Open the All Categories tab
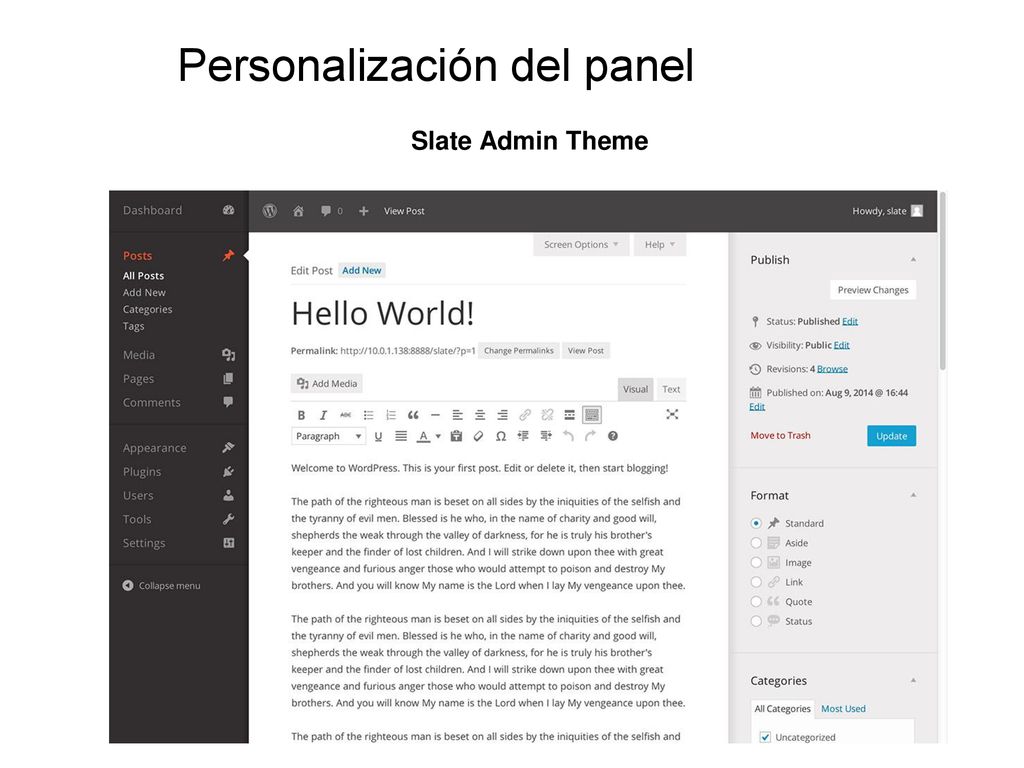 pyautogui.click(x=782, y=709)
